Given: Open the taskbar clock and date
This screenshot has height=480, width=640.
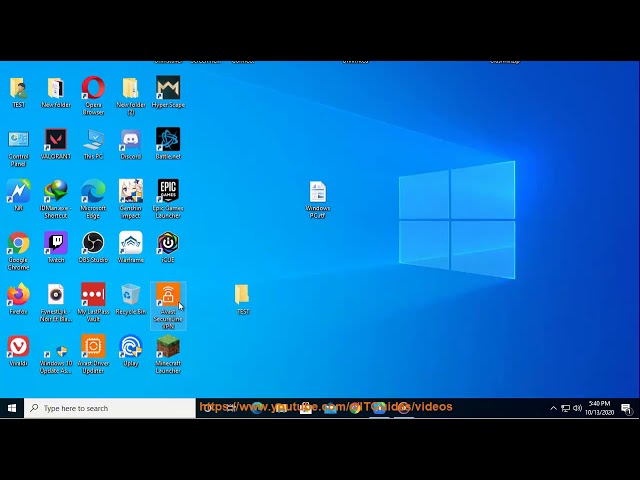Looking at the screenshot, I should (x=599, y=408).
